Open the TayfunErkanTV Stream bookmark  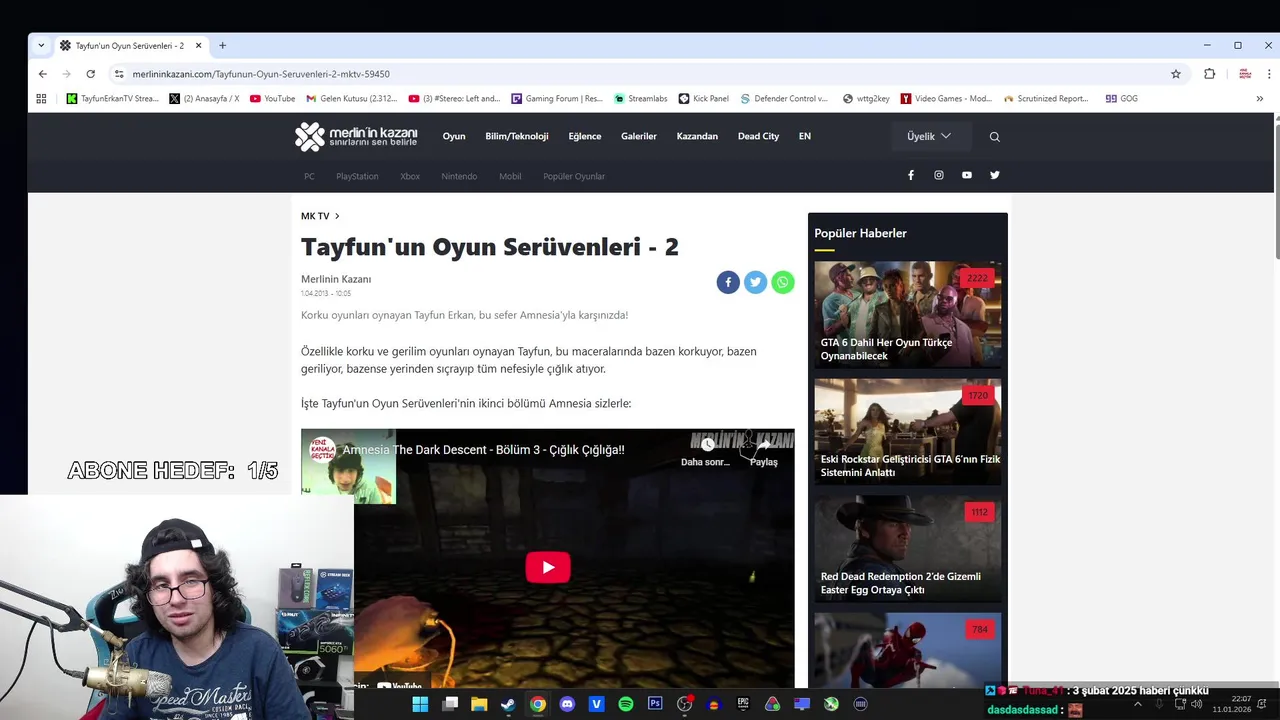tap(113, 99)
